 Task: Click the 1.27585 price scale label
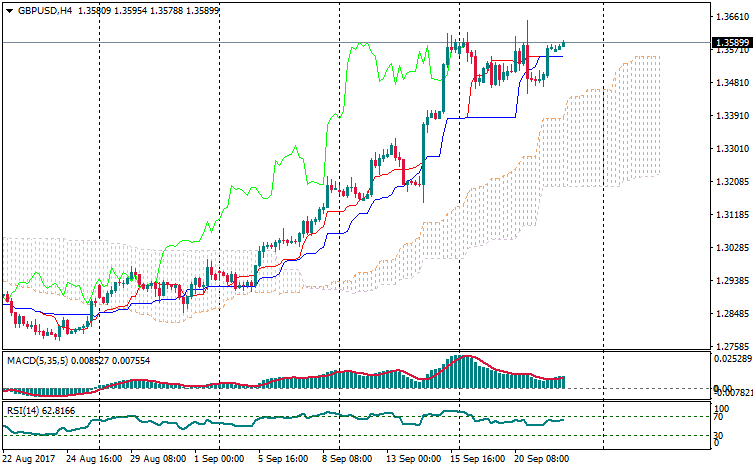coord(729,346)
